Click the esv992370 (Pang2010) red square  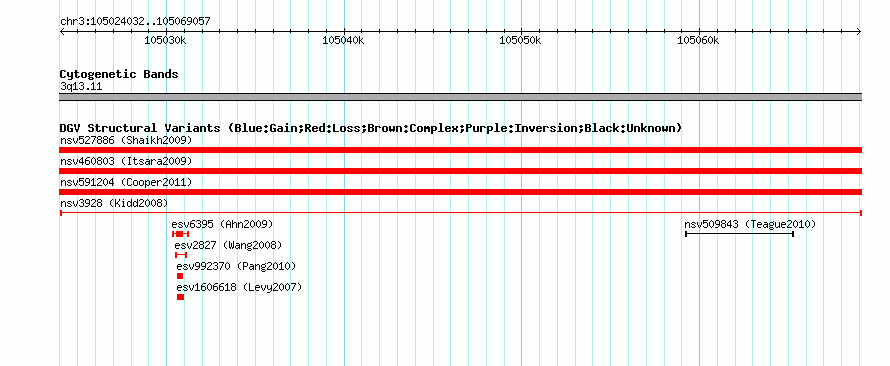click(x=180, y=276)
